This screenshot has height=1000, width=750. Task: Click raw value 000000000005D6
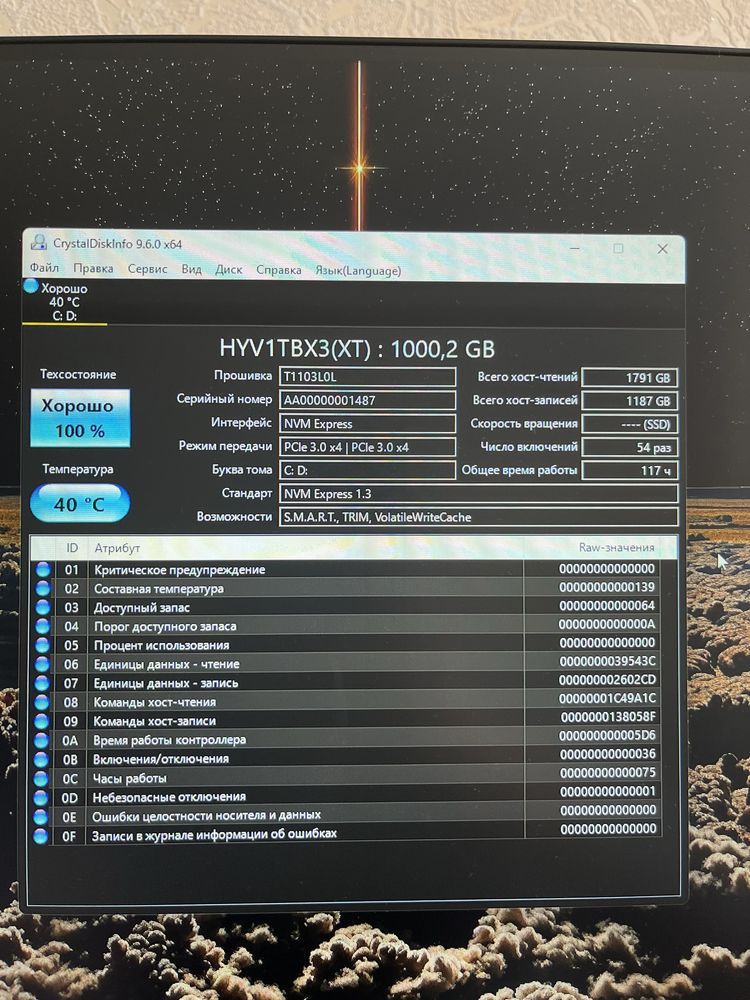[608, 735]
